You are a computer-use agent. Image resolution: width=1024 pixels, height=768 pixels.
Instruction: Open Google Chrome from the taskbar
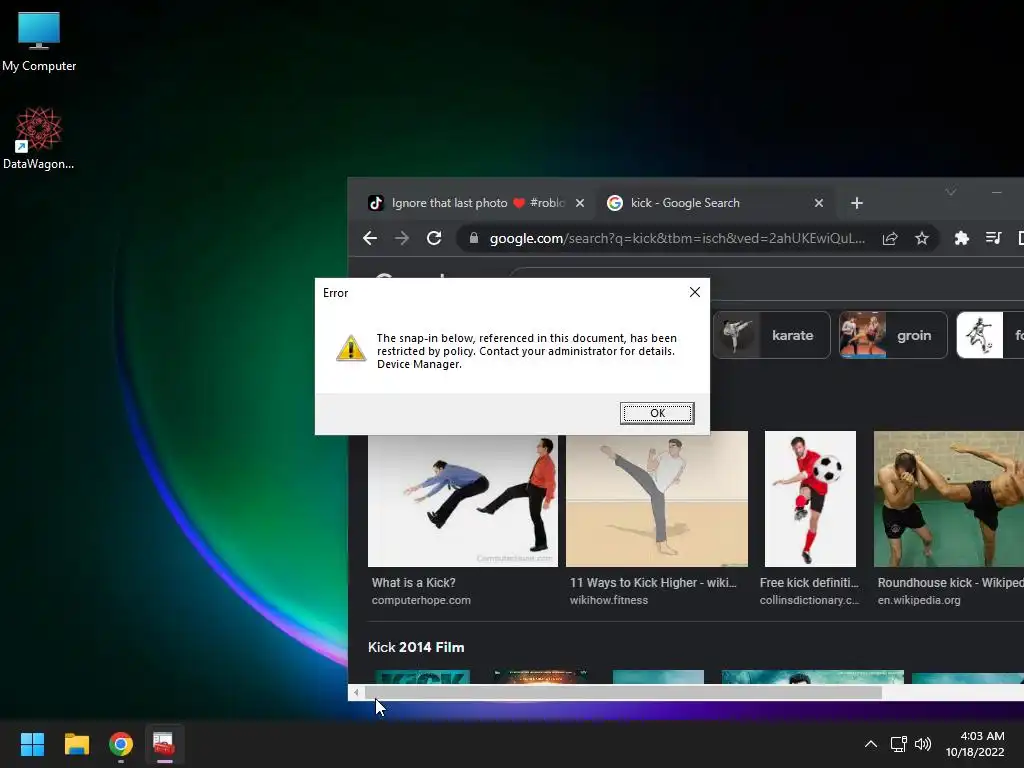point(121,744)
